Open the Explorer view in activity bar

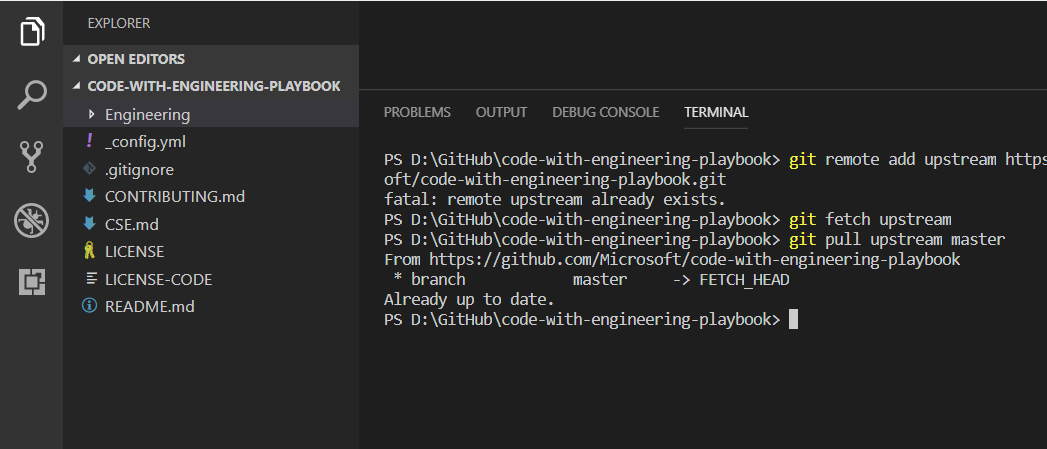coord(32,31)
